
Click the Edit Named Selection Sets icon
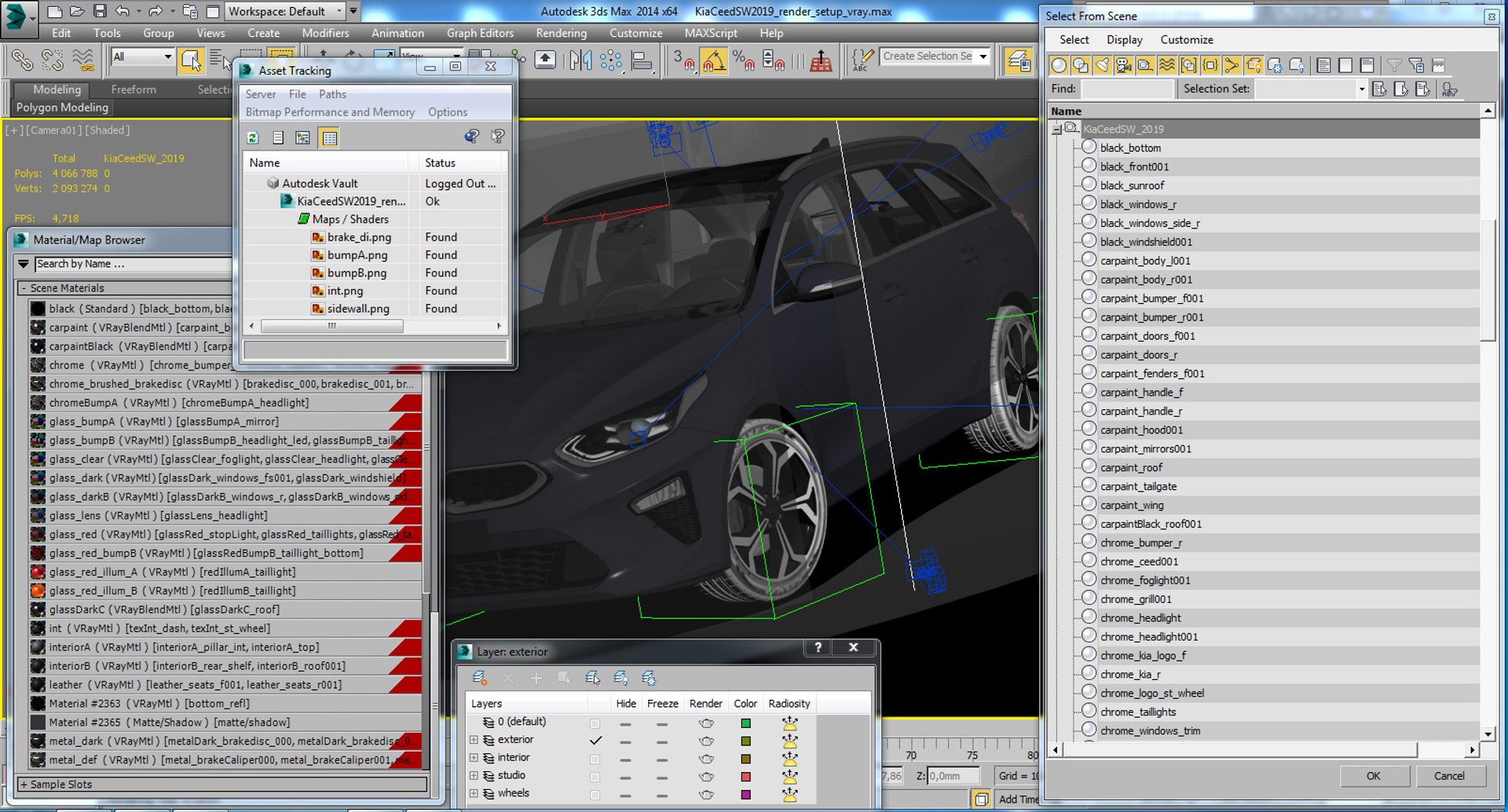[862, 60]
